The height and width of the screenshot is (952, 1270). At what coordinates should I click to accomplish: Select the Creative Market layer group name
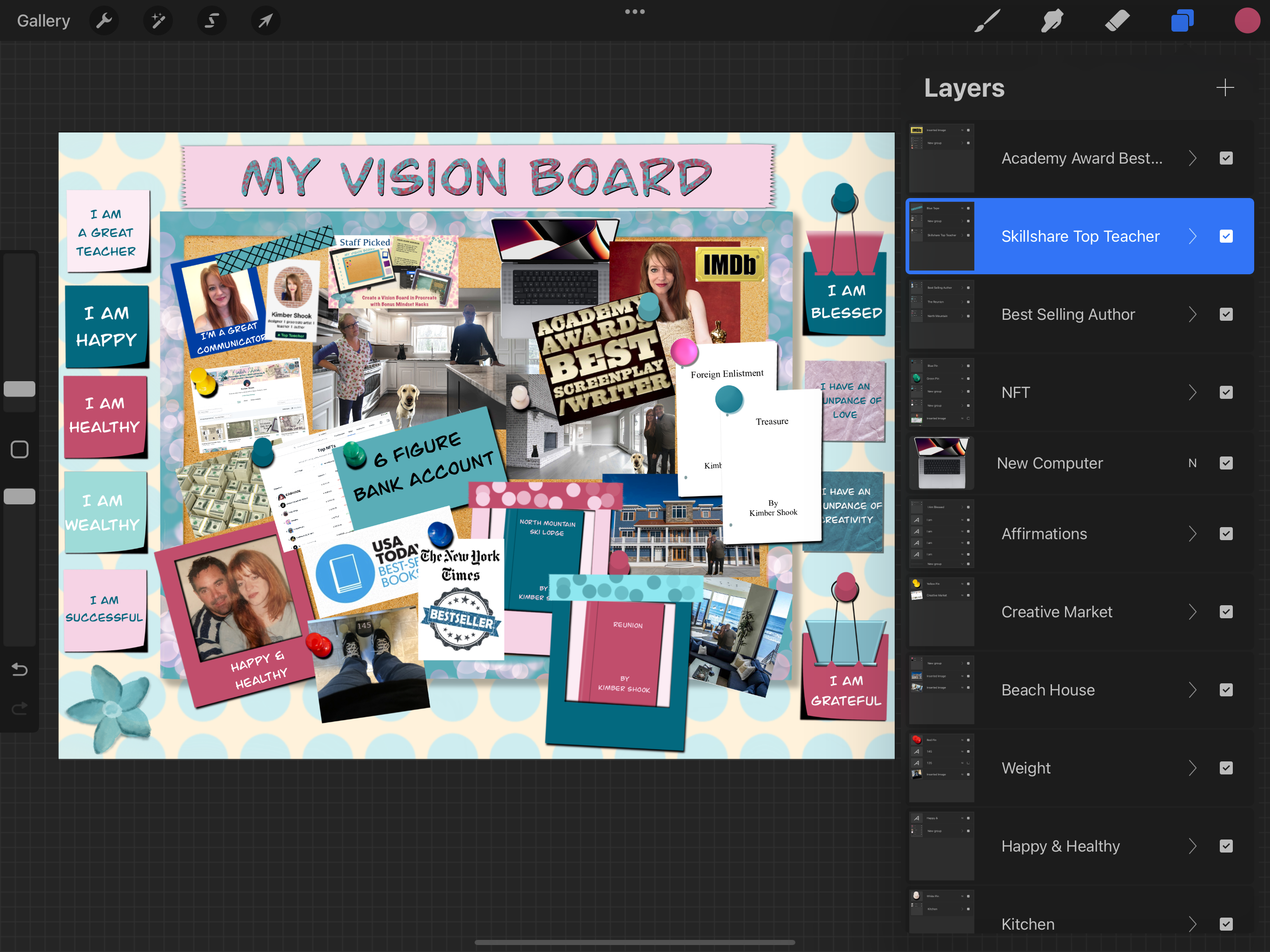click(1057, 612)
